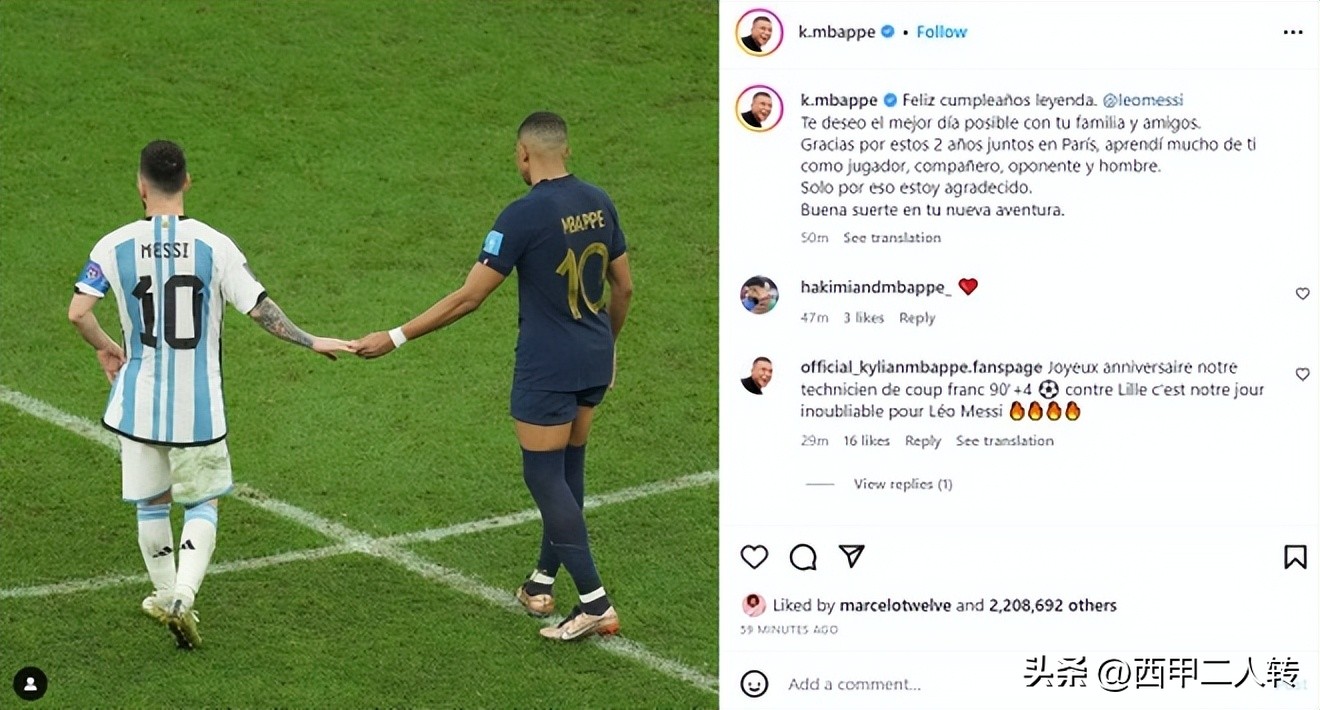Click See translation under the caption
The height and width of the screenshot is (710, 1320).
pos(892,238)
